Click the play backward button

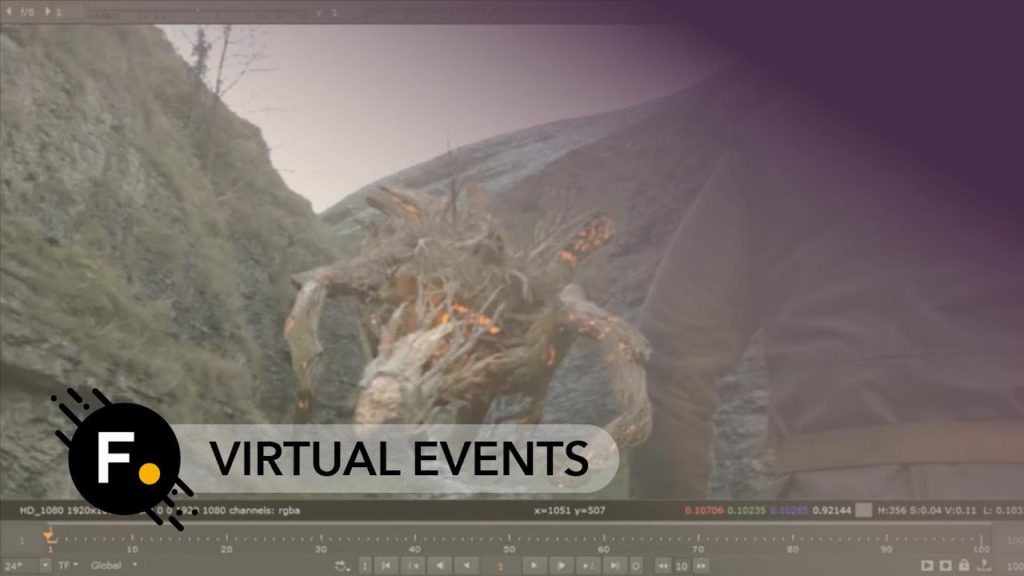[465, 566]
